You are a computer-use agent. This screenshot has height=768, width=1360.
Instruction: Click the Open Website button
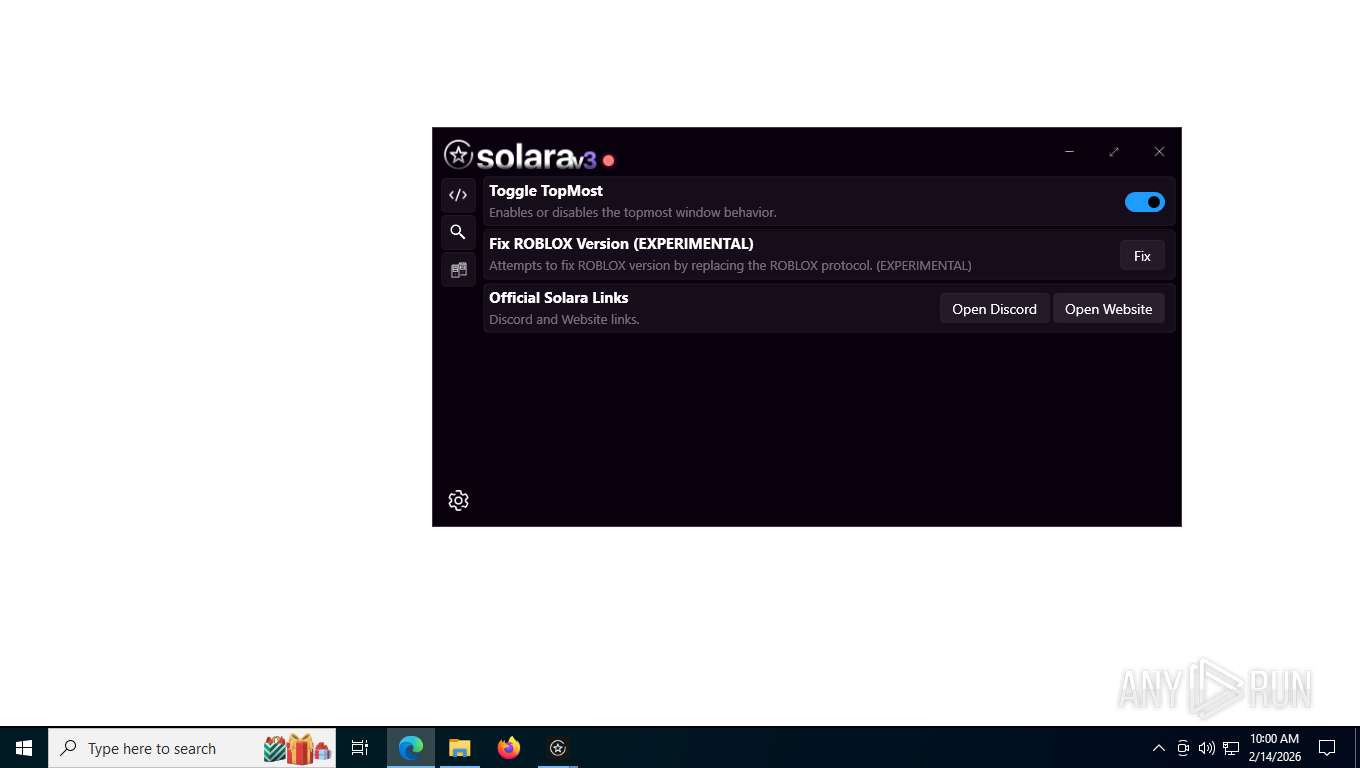1108,309
